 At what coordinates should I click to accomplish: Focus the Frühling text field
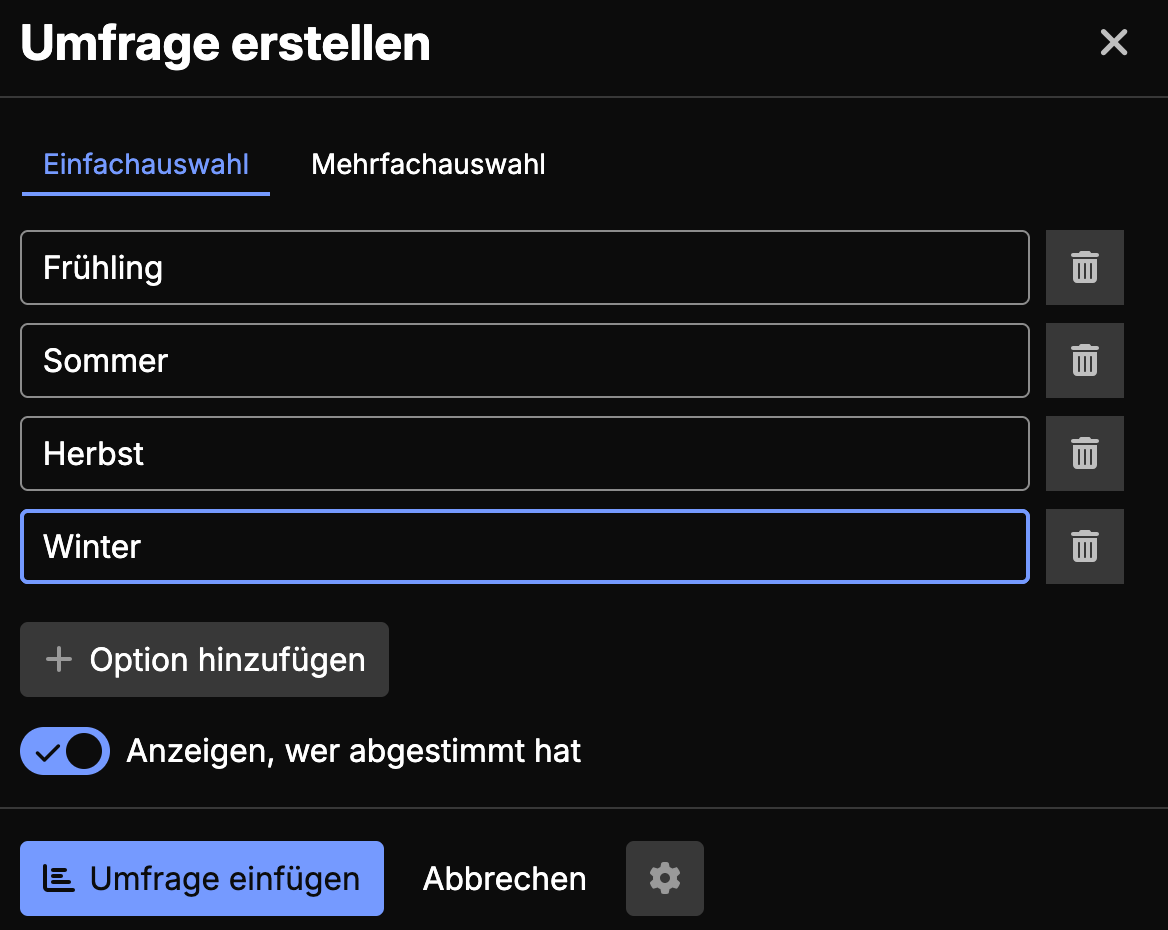(524, 267)
